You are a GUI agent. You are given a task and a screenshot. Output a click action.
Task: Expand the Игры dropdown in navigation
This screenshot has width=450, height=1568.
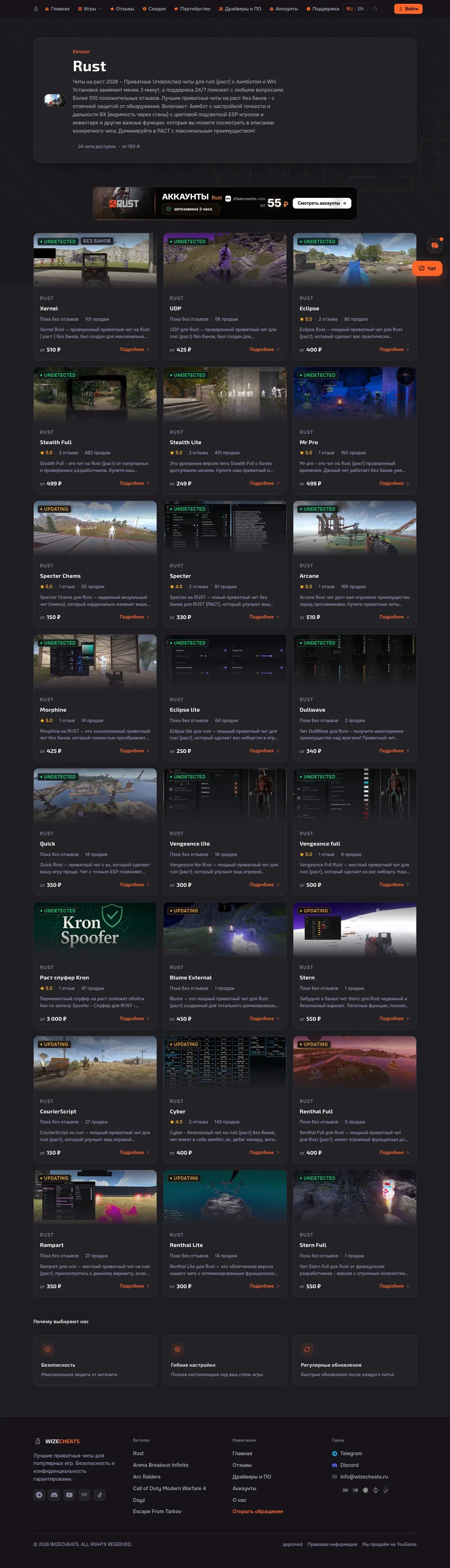pyautogui.click(x=90, y=9)
